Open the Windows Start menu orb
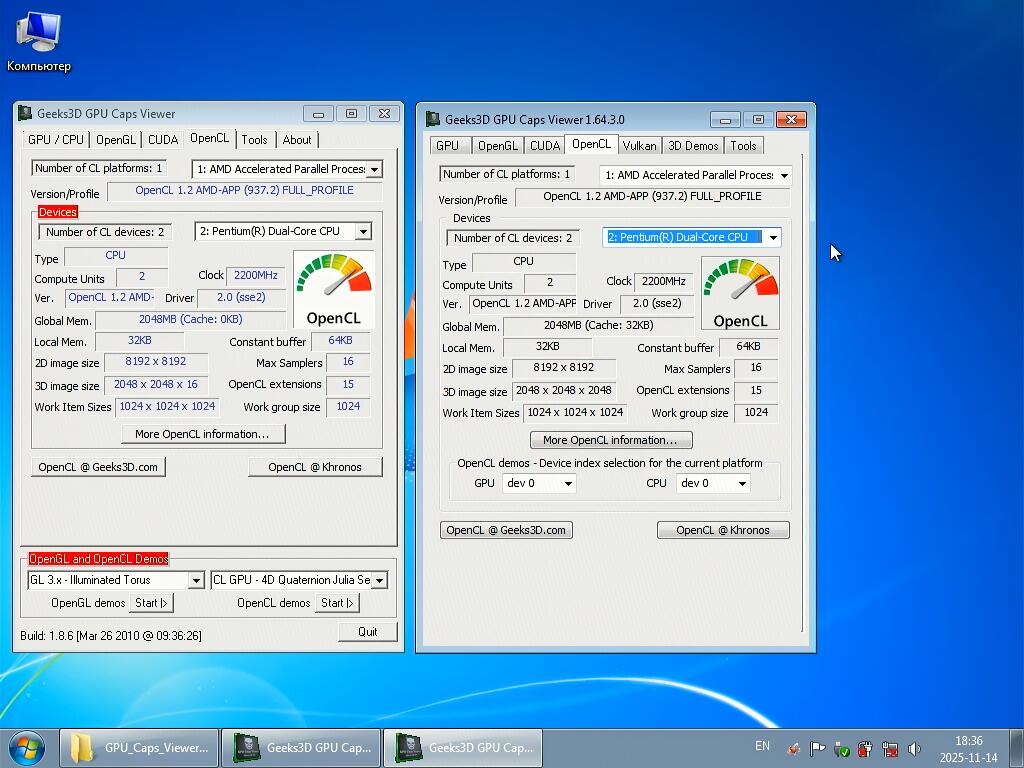 27,747
